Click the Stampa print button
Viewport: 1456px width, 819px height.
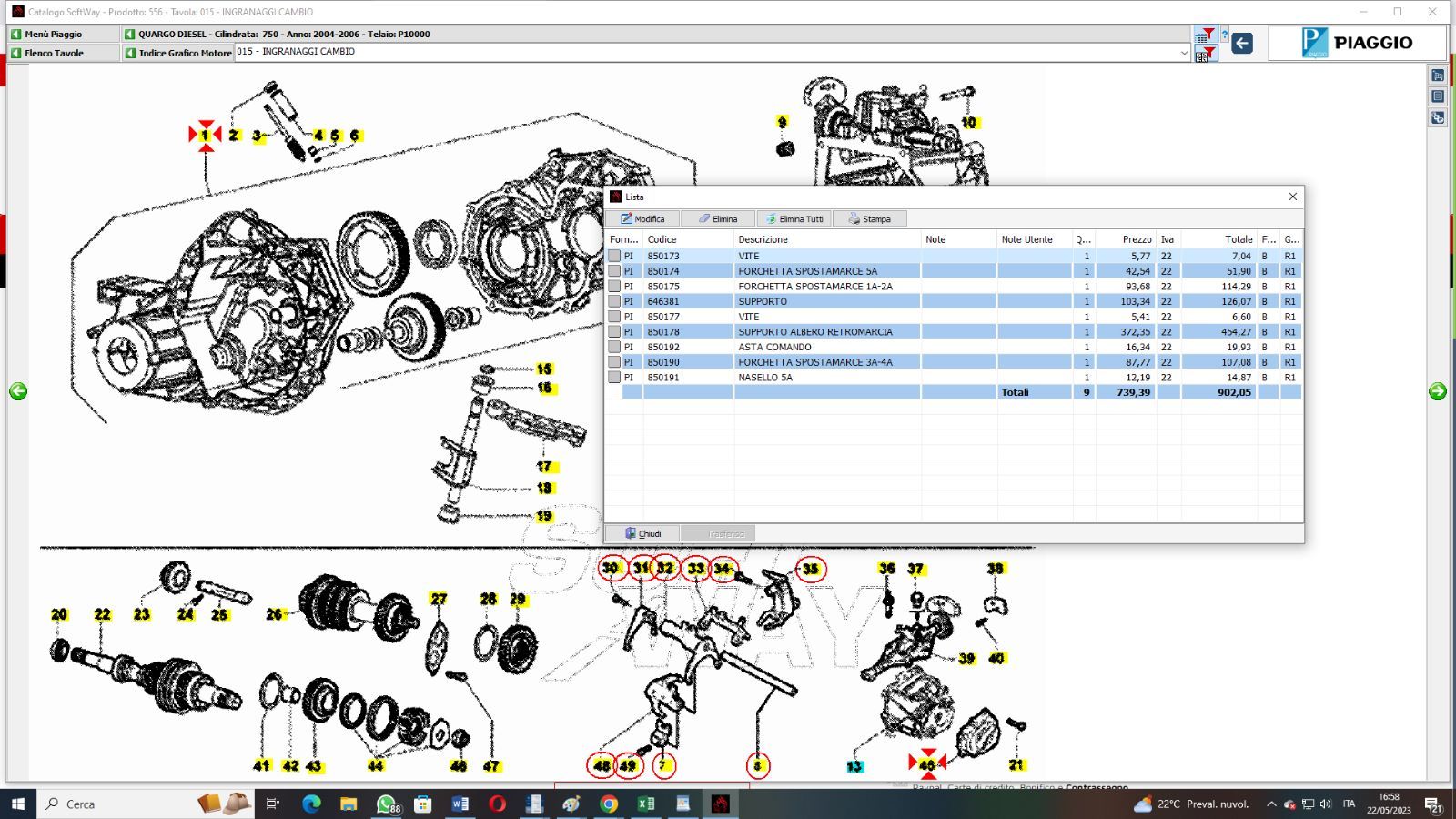click(x=869, y=219)
